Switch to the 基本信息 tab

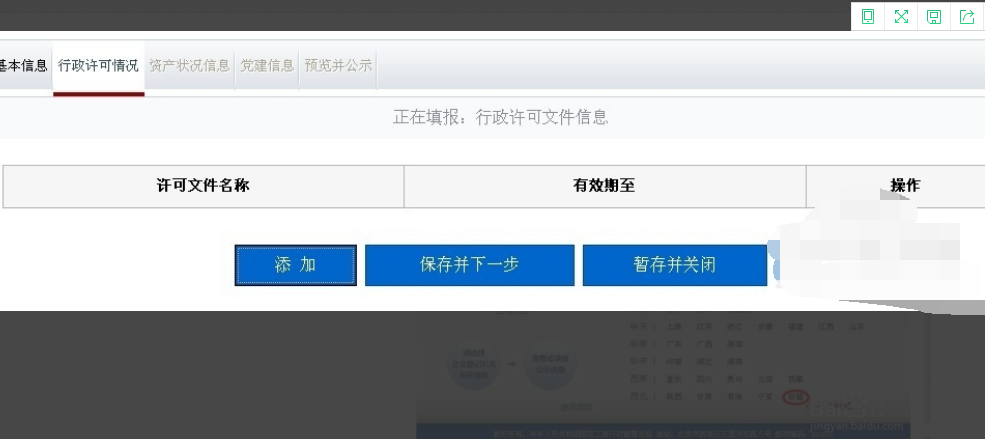24,65
